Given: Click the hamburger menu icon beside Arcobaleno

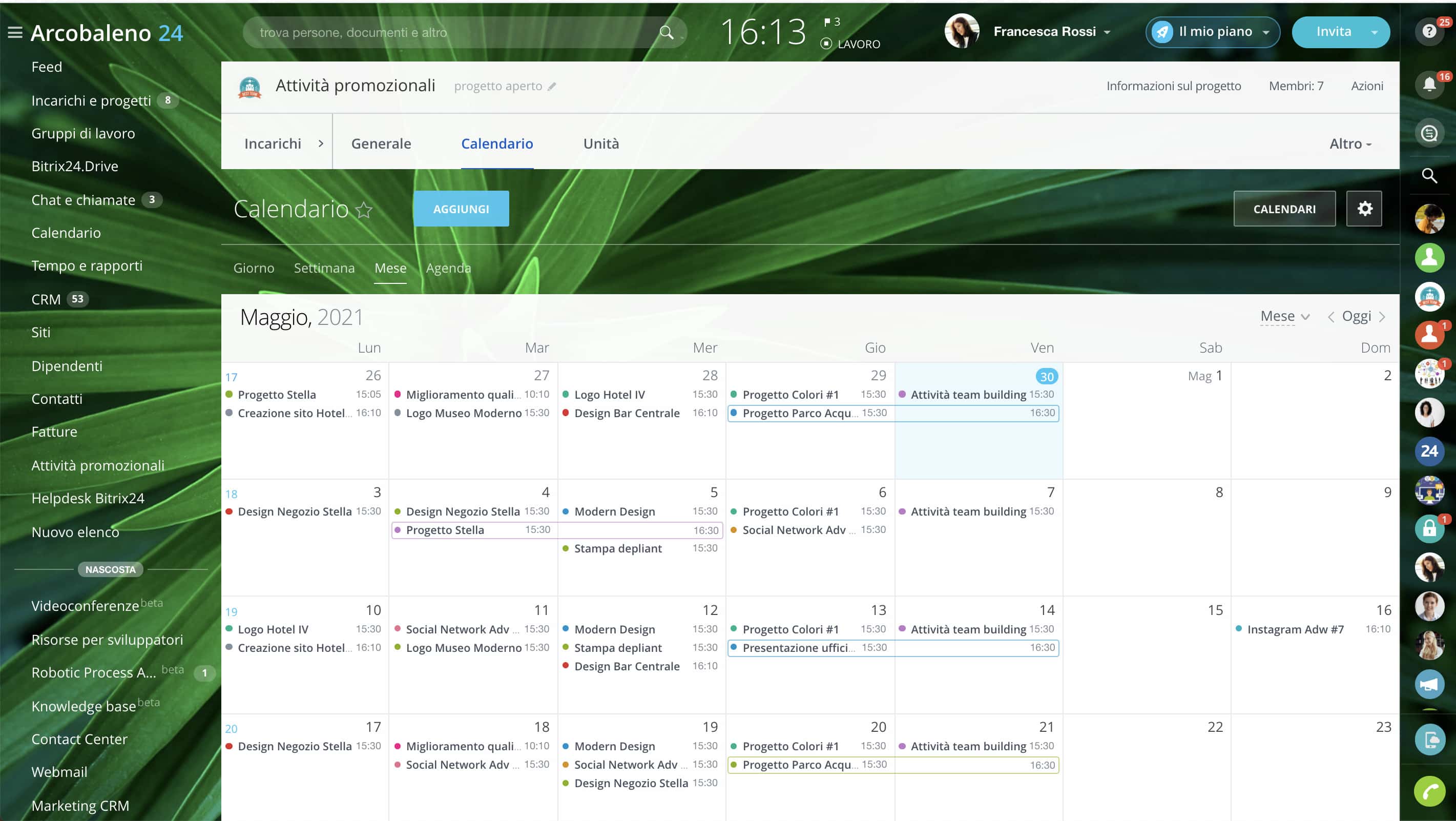Looking at the screenshot, I should click(15, 33).
